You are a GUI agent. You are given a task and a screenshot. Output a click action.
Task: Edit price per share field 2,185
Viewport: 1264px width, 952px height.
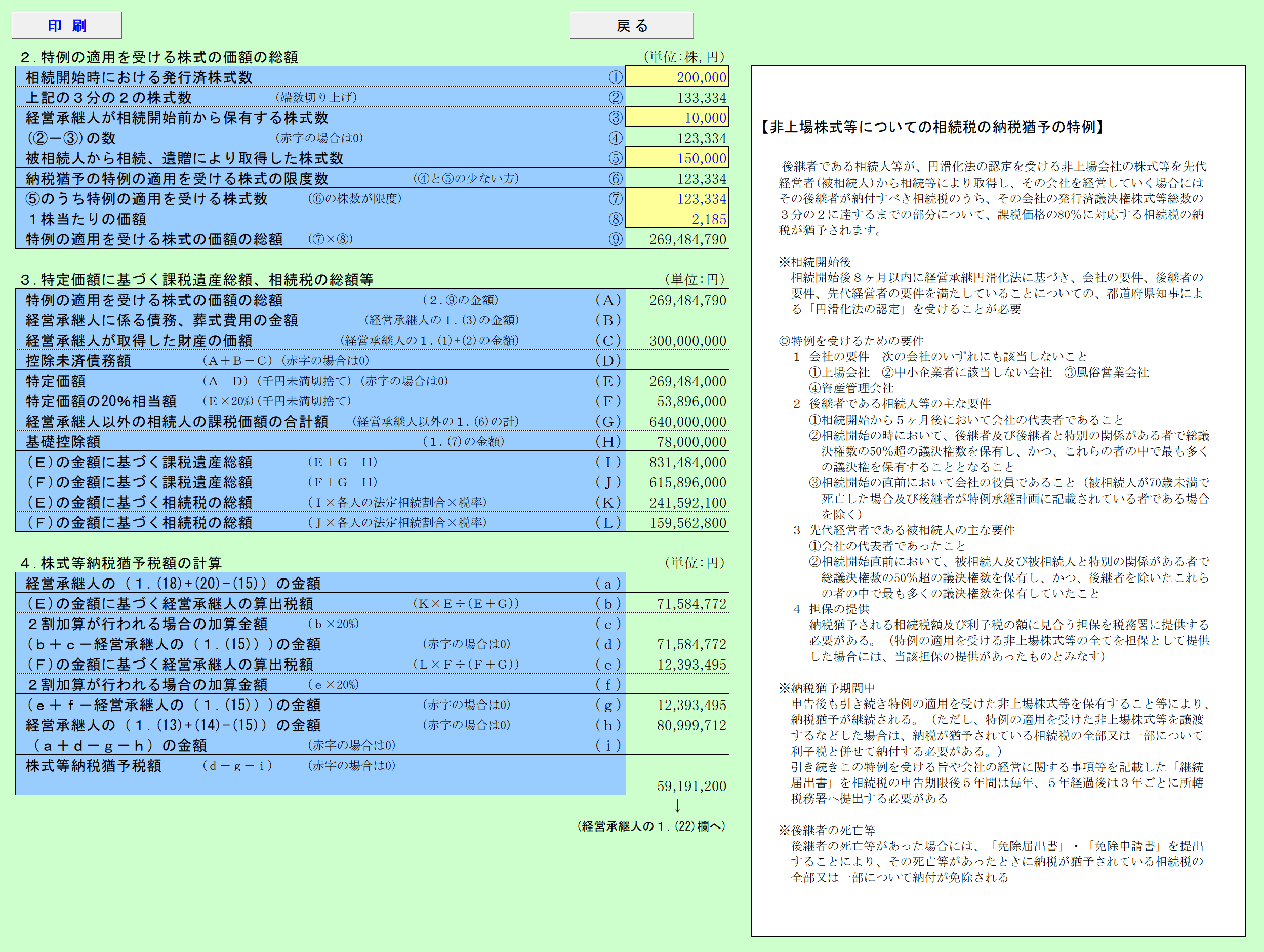[x=677, y=219]
